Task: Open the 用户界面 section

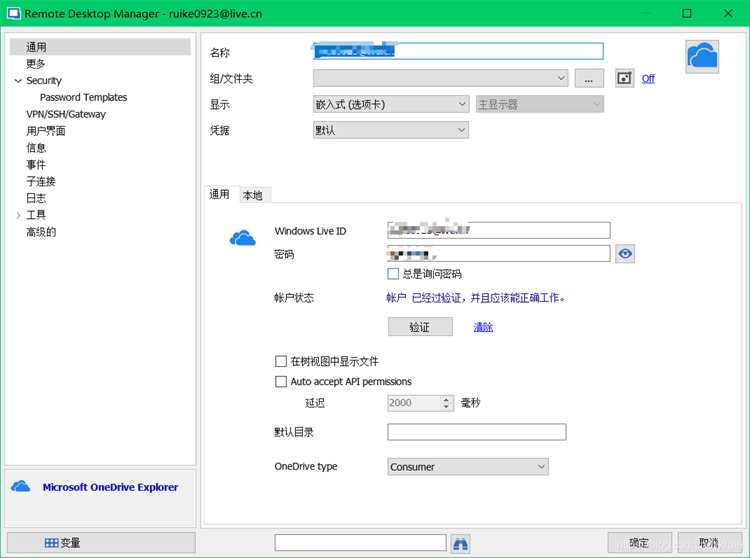Action: point(45,131)
